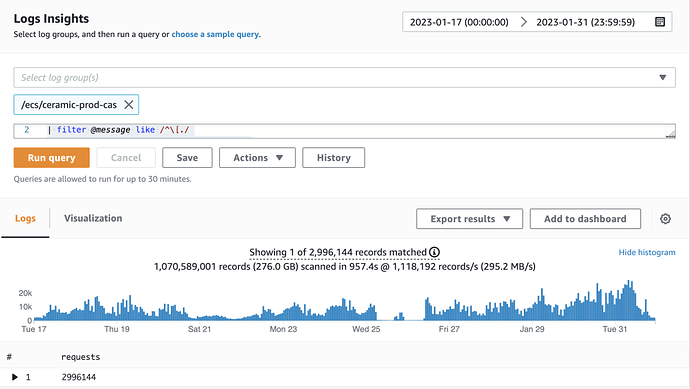Click the Run query button
690x389 pixels.
[x=51, y=158]
